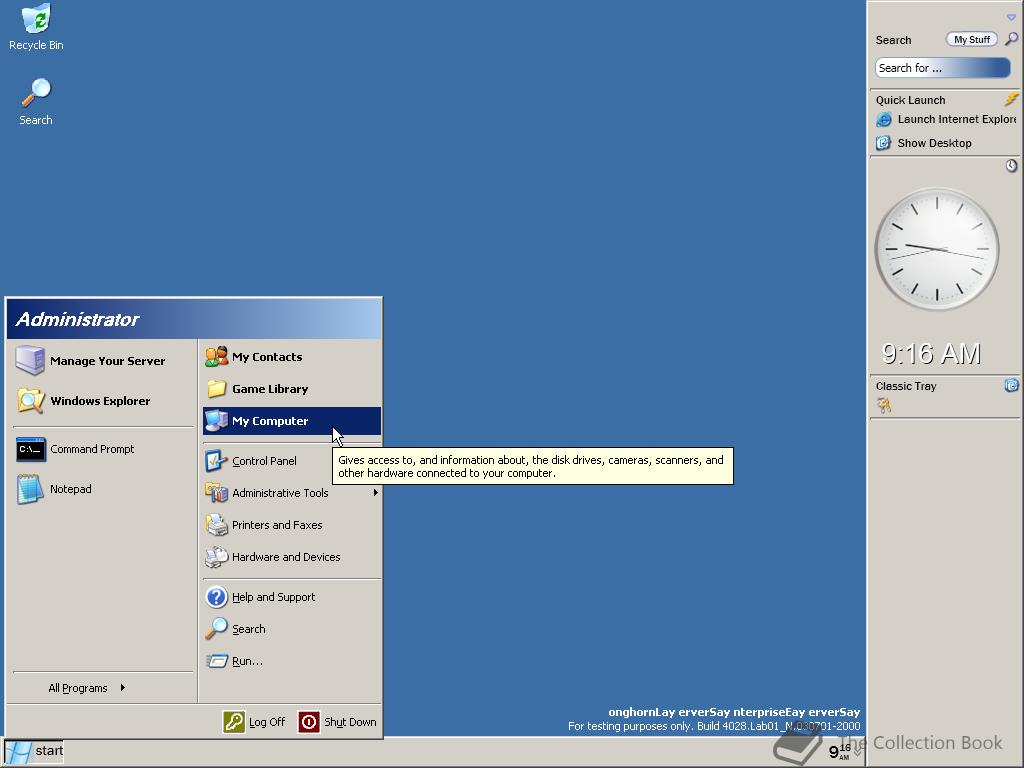
Task: Click the keys icon in Classic Tray
Action: pos(884,406)
